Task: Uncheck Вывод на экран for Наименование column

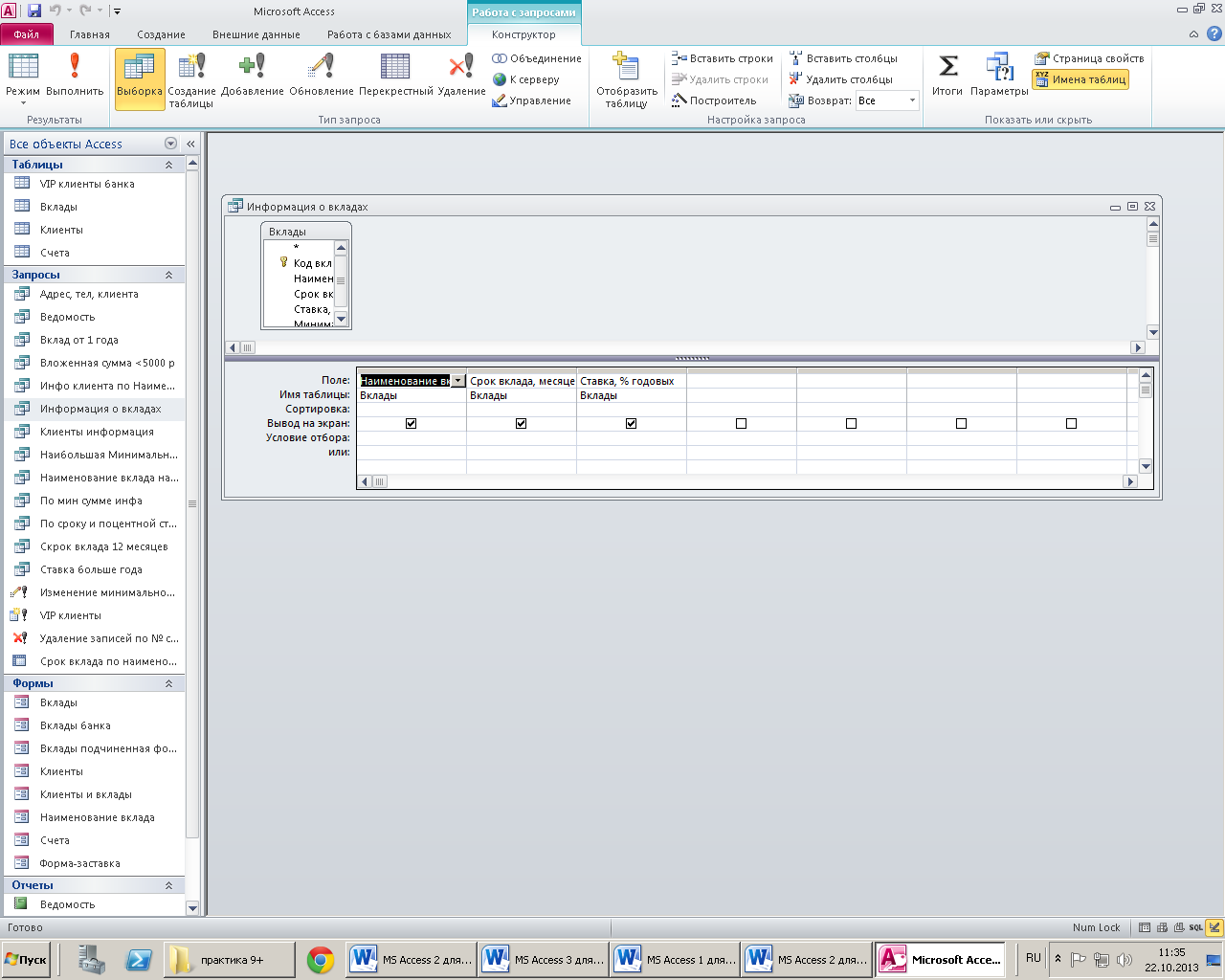Action: [412, 423]
